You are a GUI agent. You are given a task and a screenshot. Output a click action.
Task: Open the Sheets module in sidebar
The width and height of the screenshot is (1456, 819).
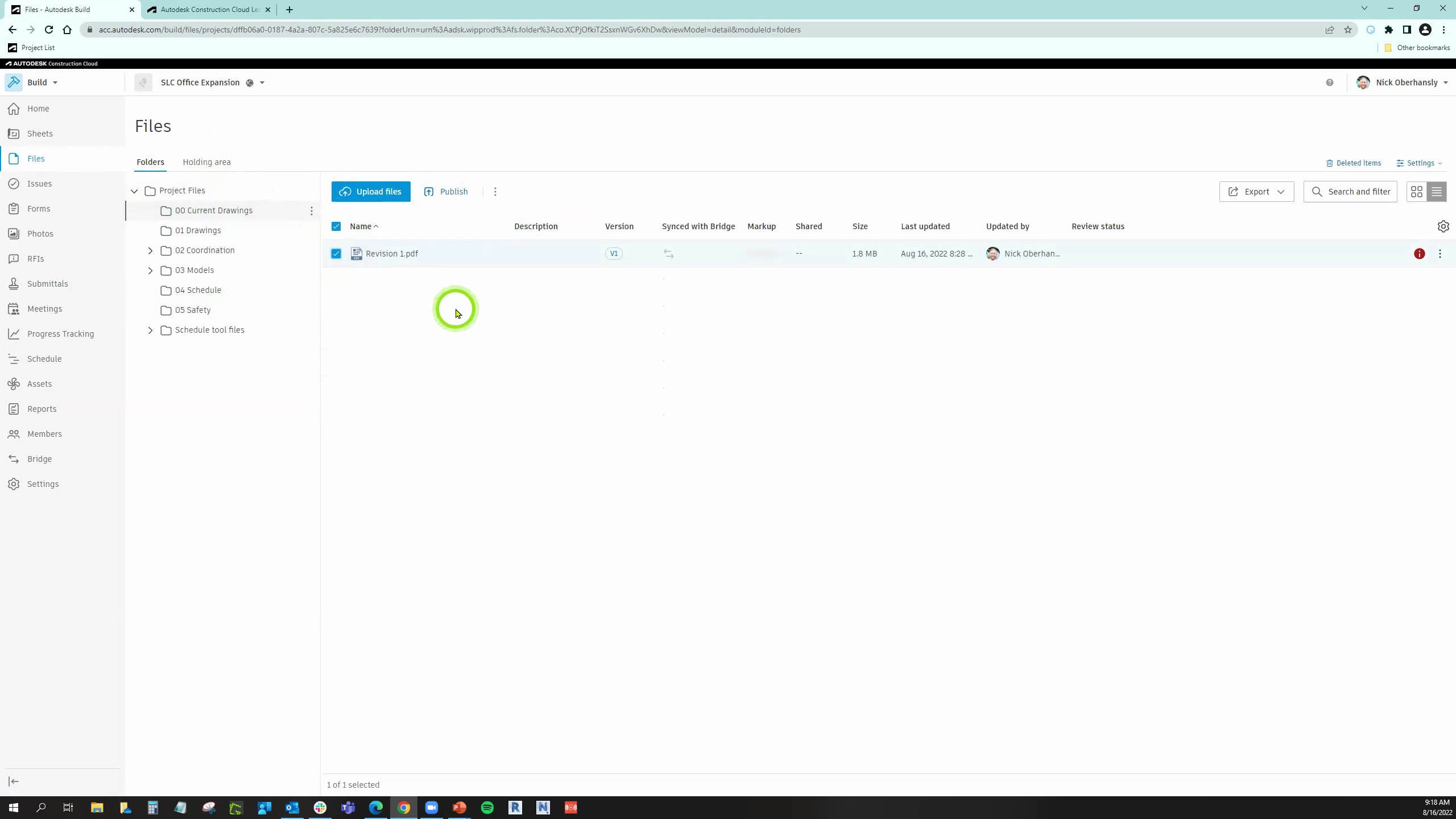click(x=39, y=134)
